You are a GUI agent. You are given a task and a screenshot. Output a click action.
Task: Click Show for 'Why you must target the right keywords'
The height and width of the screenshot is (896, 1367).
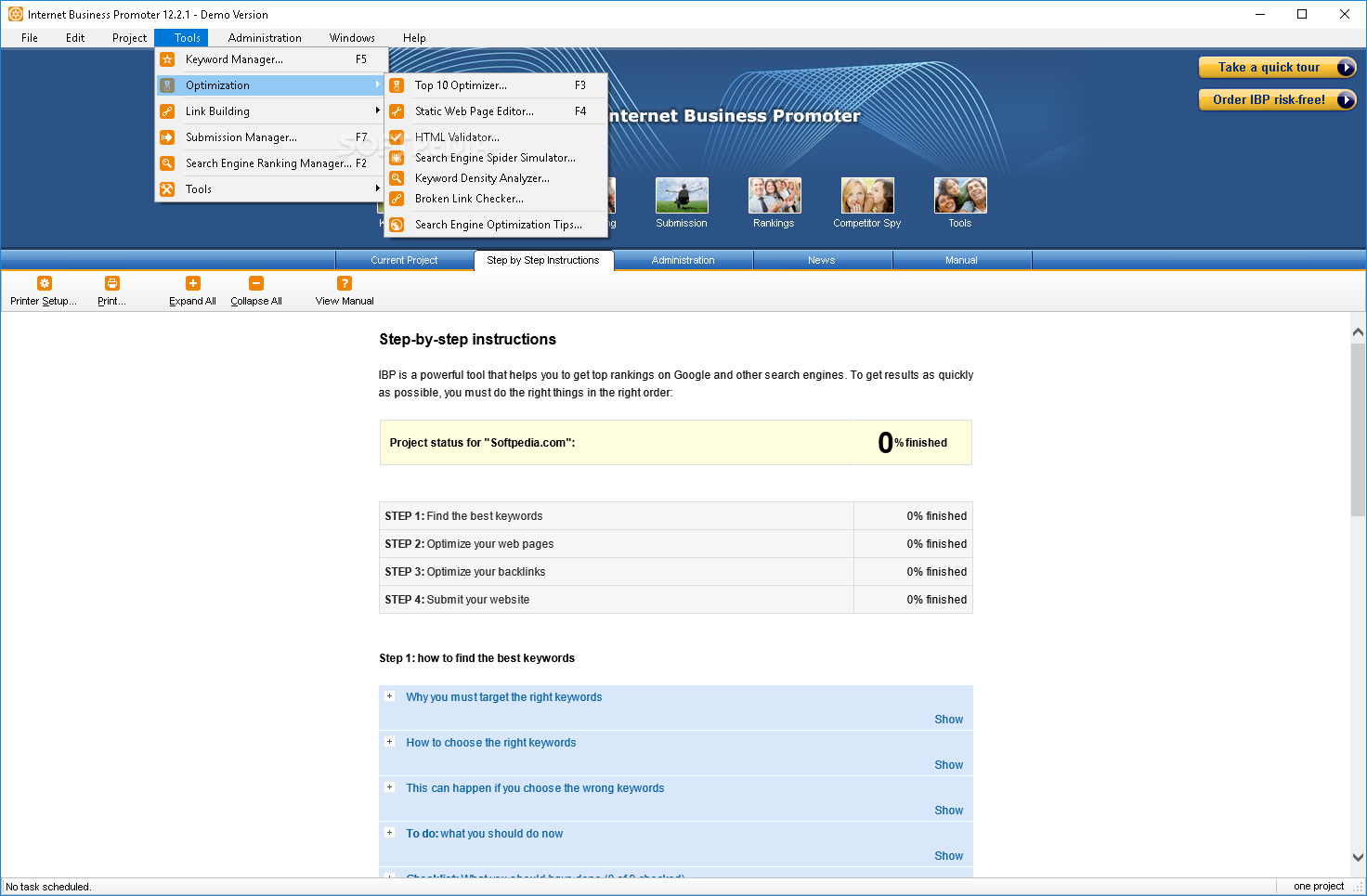948,720
